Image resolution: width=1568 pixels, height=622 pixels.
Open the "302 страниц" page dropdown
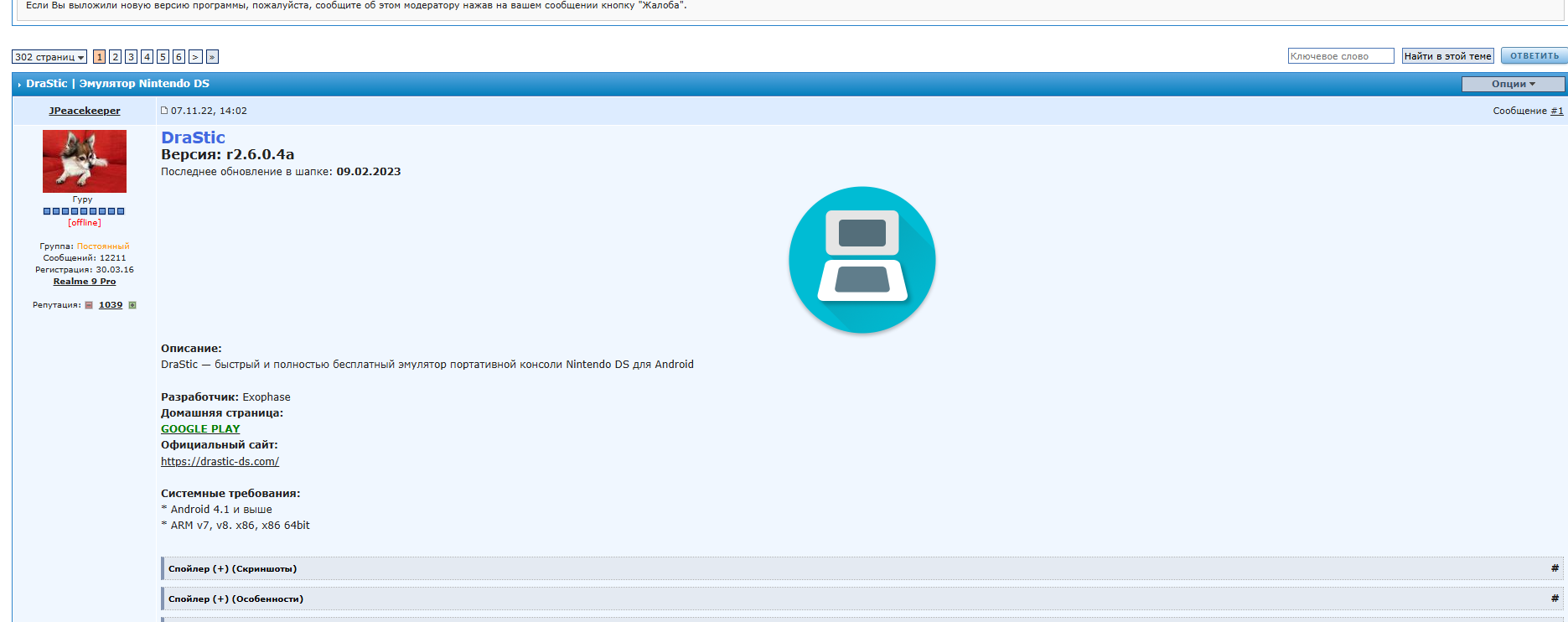(x=49, y=57)
